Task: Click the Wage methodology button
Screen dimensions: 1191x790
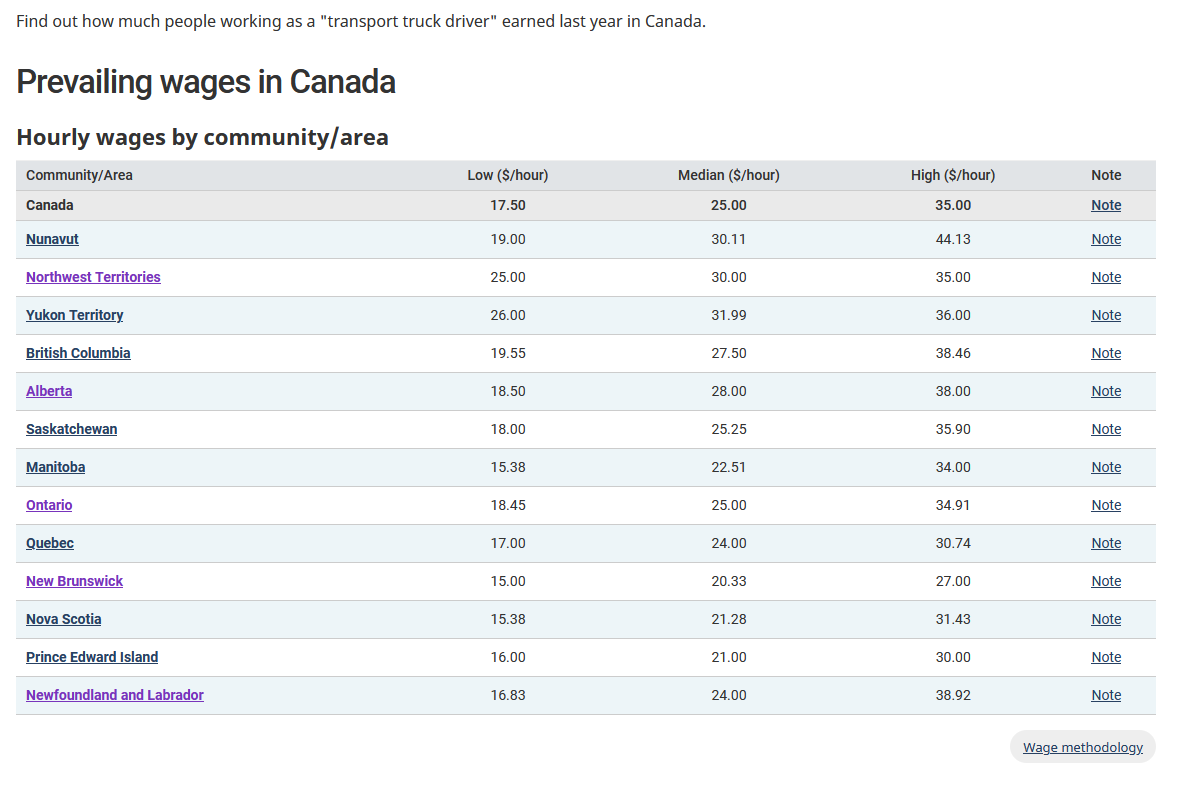Action: coord(1082,747)
